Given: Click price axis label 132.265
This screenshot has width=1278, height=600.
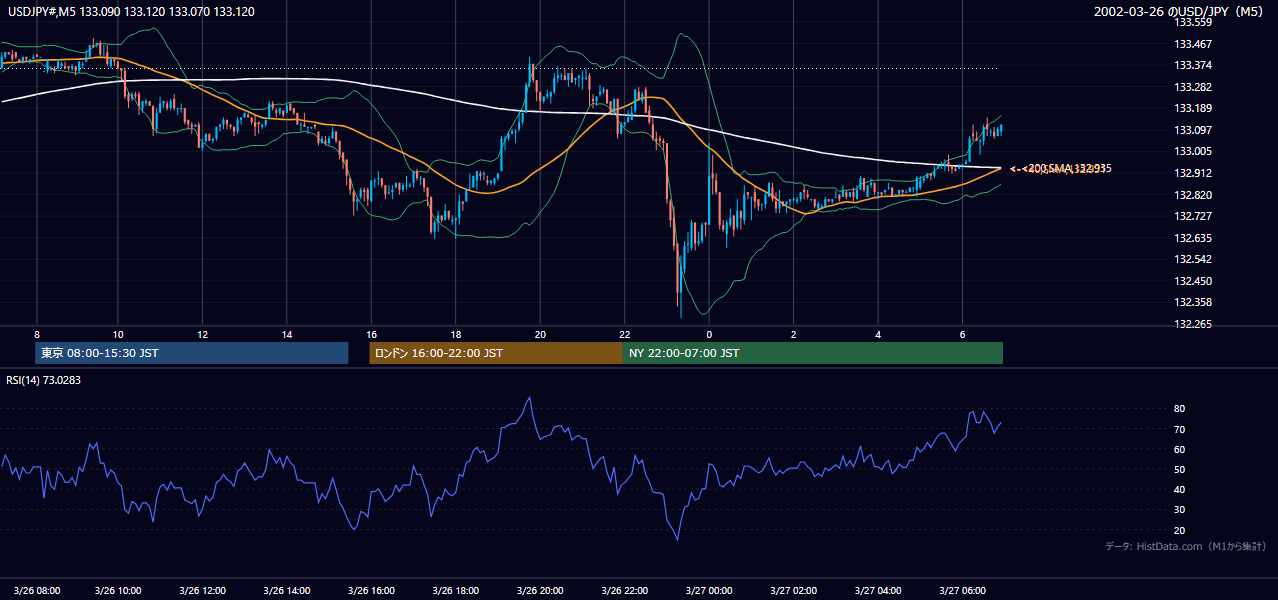Looking at the screenshot, I should 1192,324.
